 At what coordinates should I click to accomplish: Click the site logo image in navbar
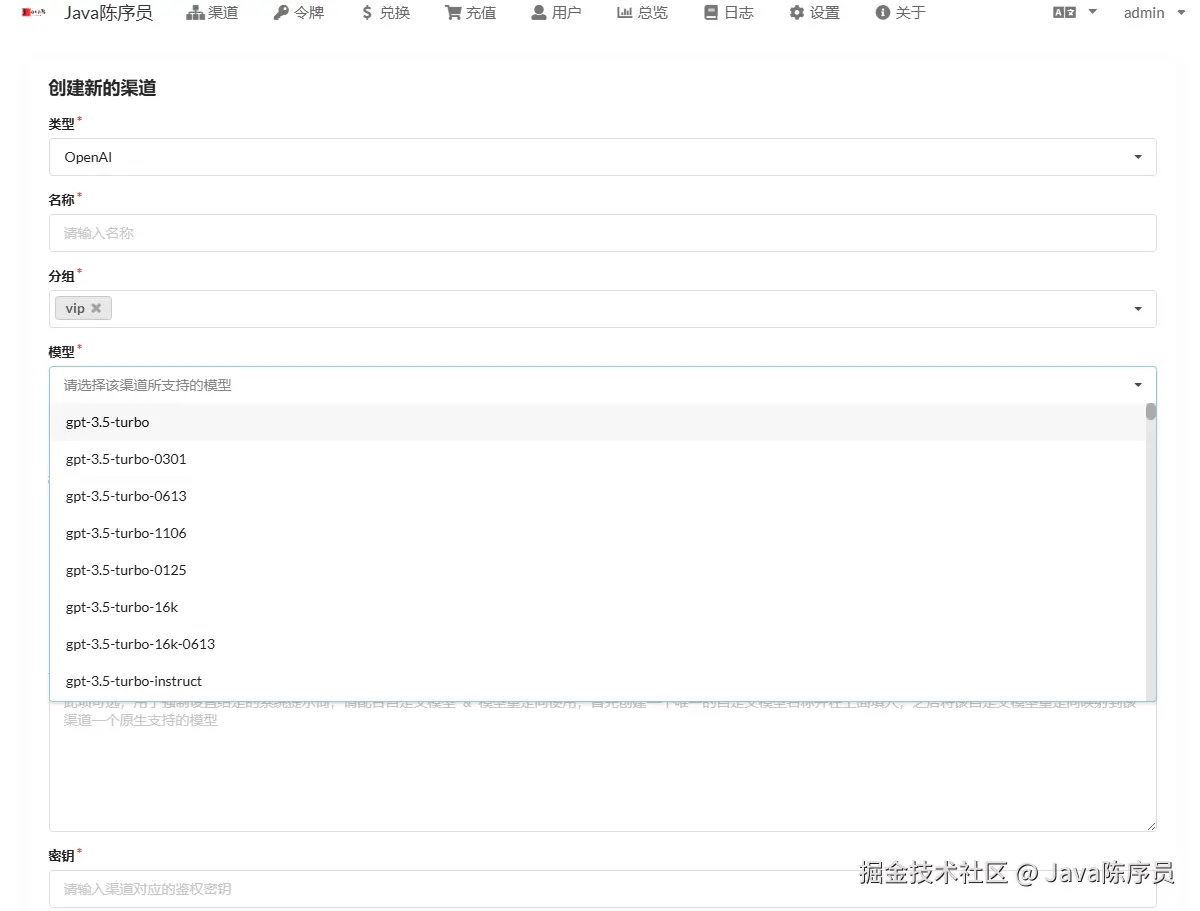34,12
